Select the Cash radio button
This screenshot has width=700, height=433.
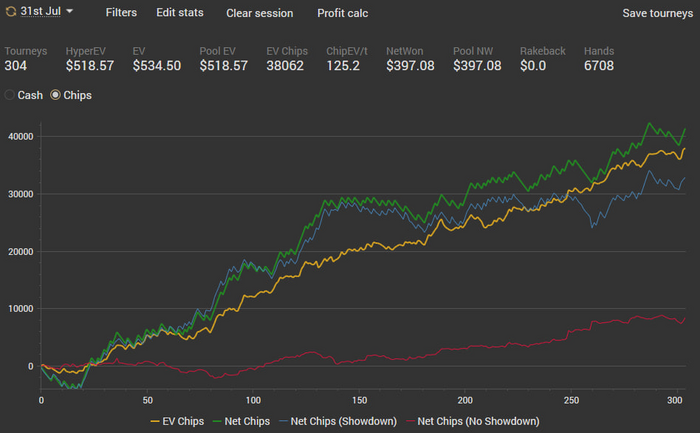11,95
